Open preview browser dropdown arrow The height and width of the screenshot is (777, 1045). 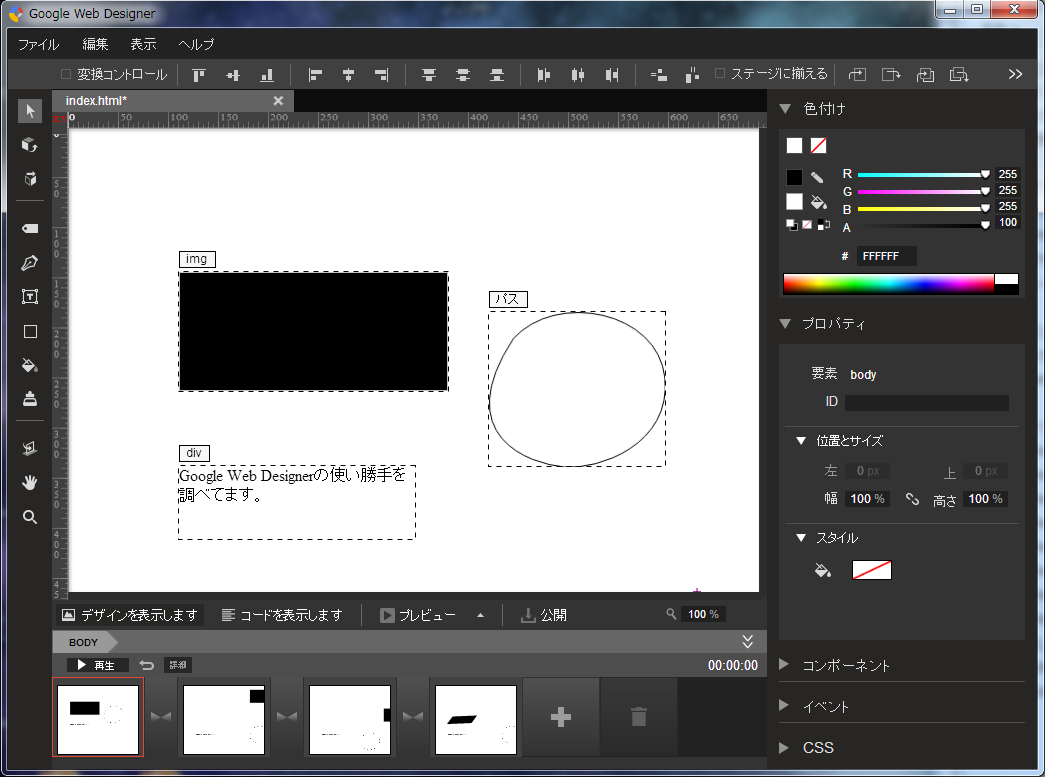(x=481, y=615)
